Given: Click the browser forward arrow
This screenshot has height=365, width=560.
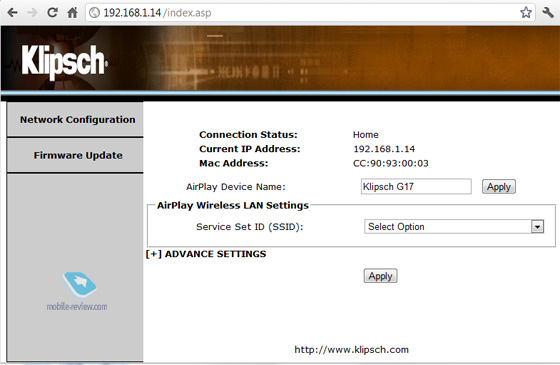Looking at the screenshot, I should (x=32, y=13).
